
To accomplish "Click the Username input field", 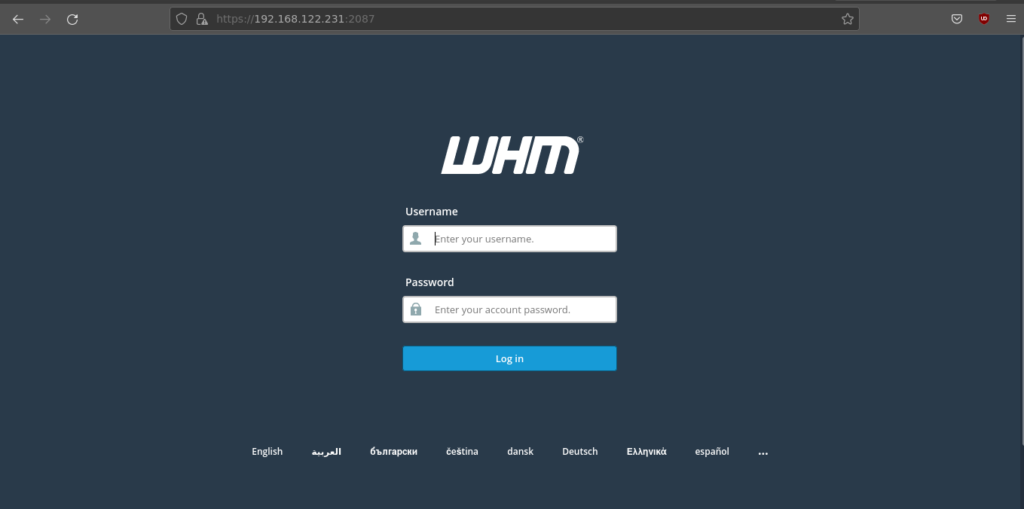I will tap(509, 238).
